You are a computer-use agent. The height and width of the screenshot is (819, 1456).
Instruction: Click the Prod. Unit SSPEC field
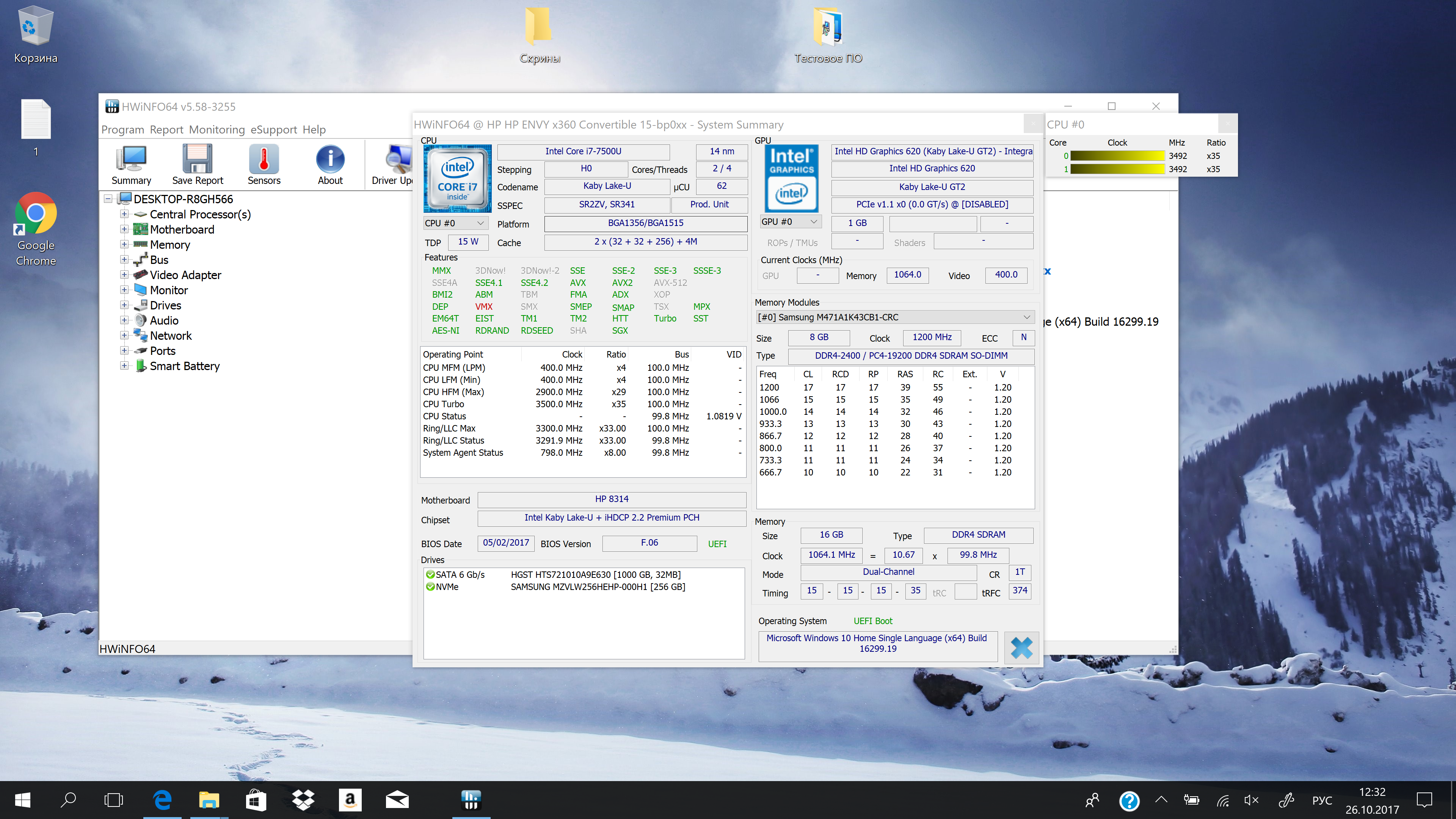[709, 205]
